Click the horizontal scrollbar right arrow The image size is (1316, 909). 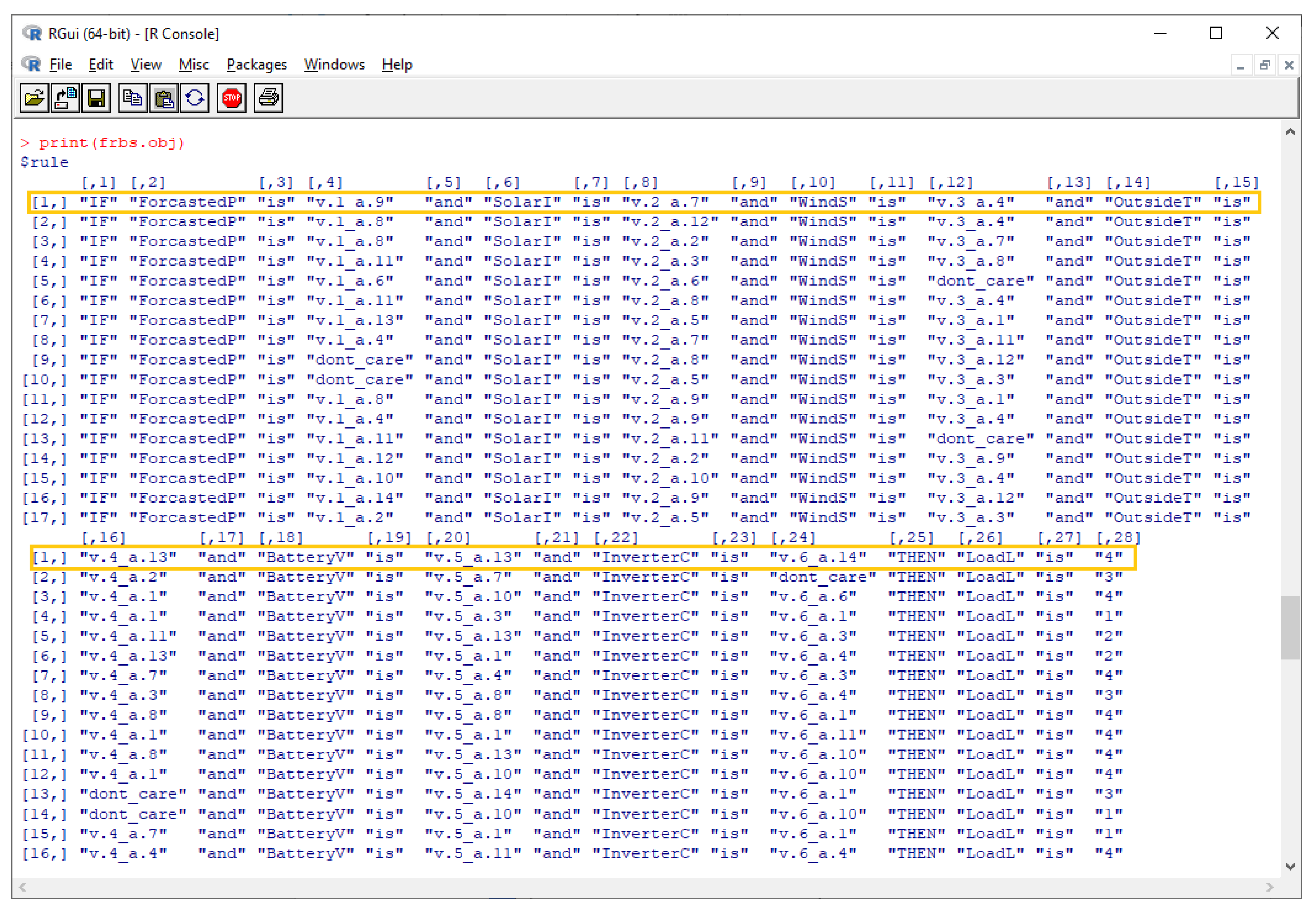1269,887
